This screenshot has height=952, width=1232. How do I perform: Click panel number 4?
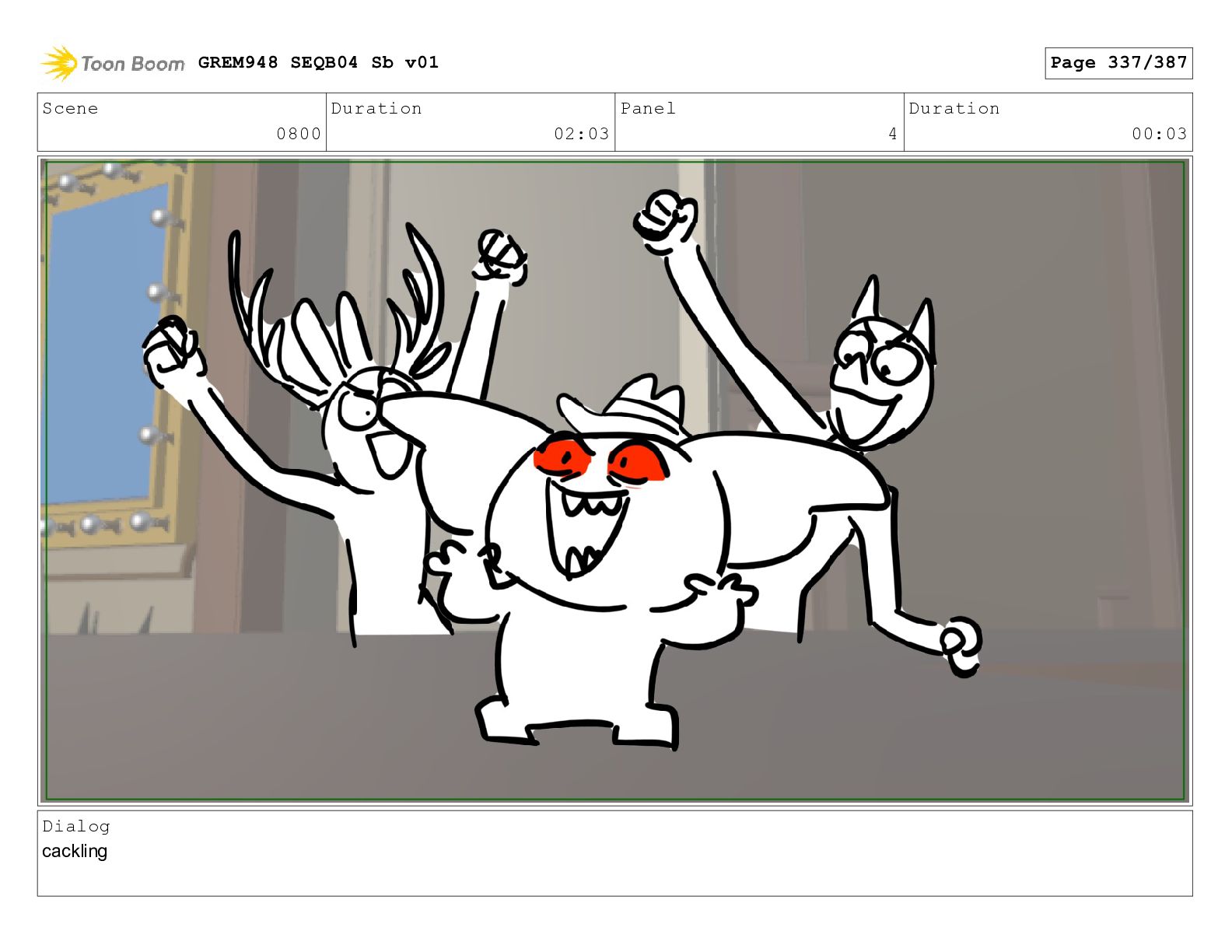[893, 134]
